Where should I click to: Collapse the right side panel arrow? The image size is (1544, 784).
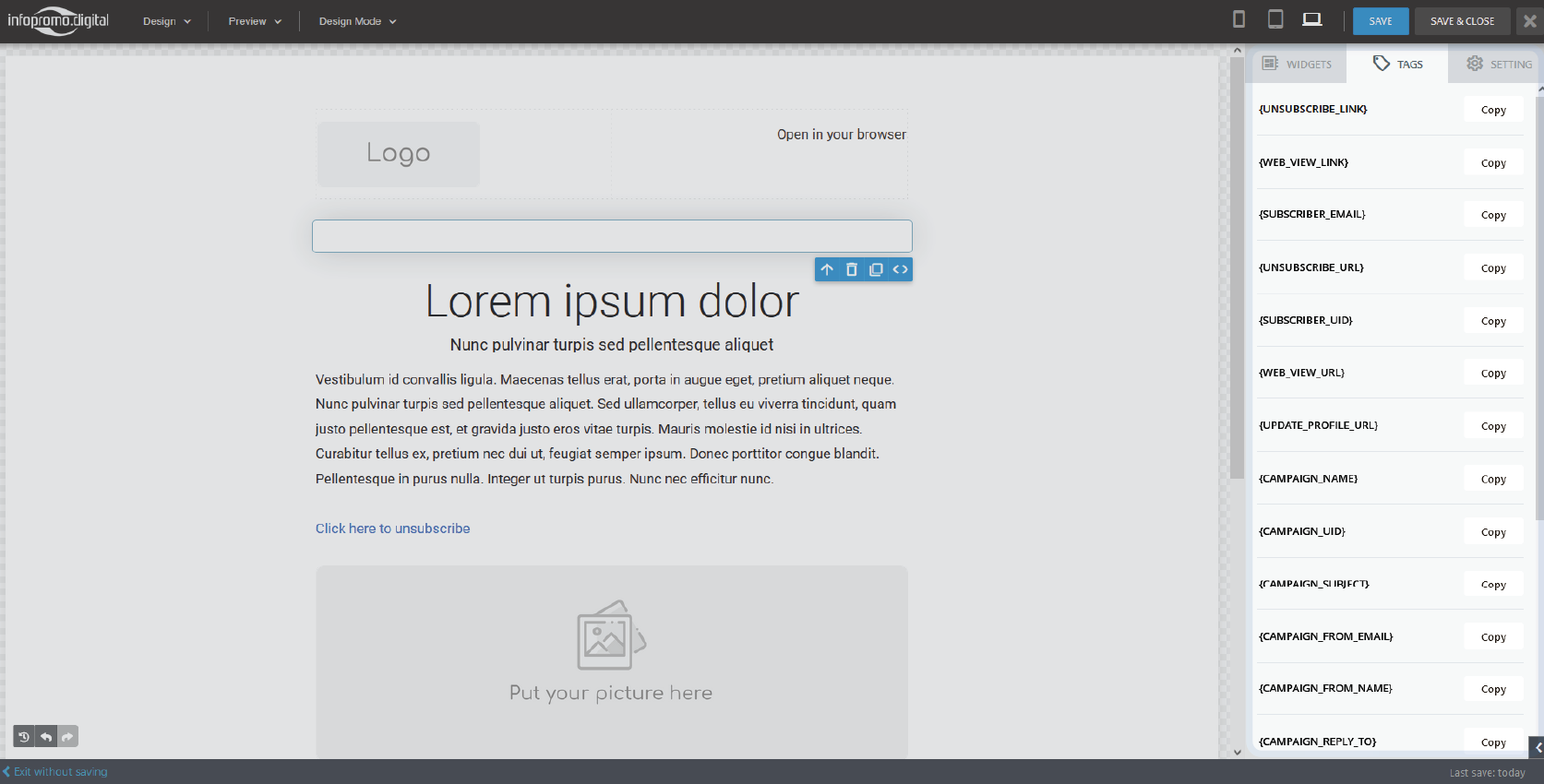[x=1537, y=747]
